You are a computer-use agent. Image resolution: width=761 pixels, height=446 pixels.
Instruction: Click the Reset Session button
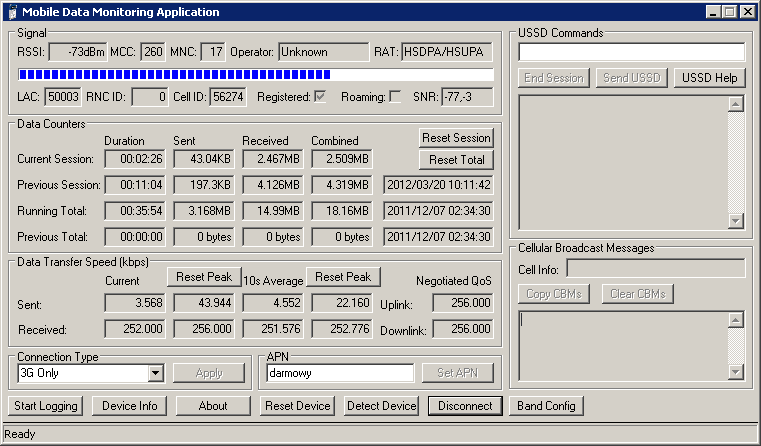point(456,138)
